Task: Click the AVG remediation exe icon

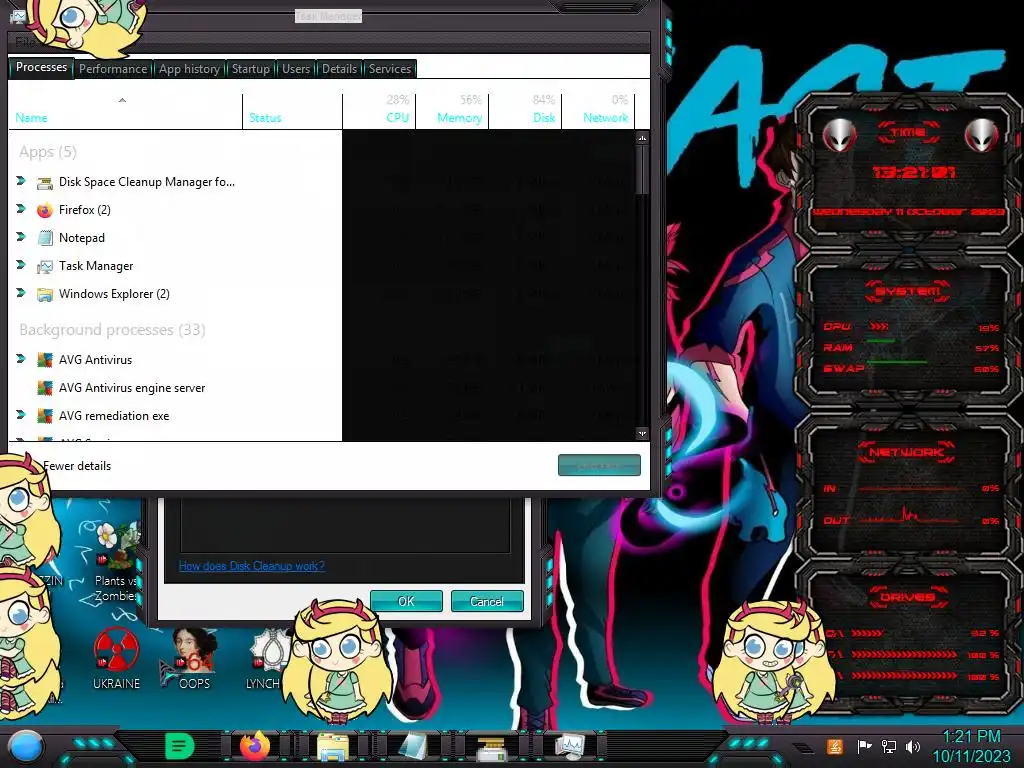Action: [x=44, y=416]
